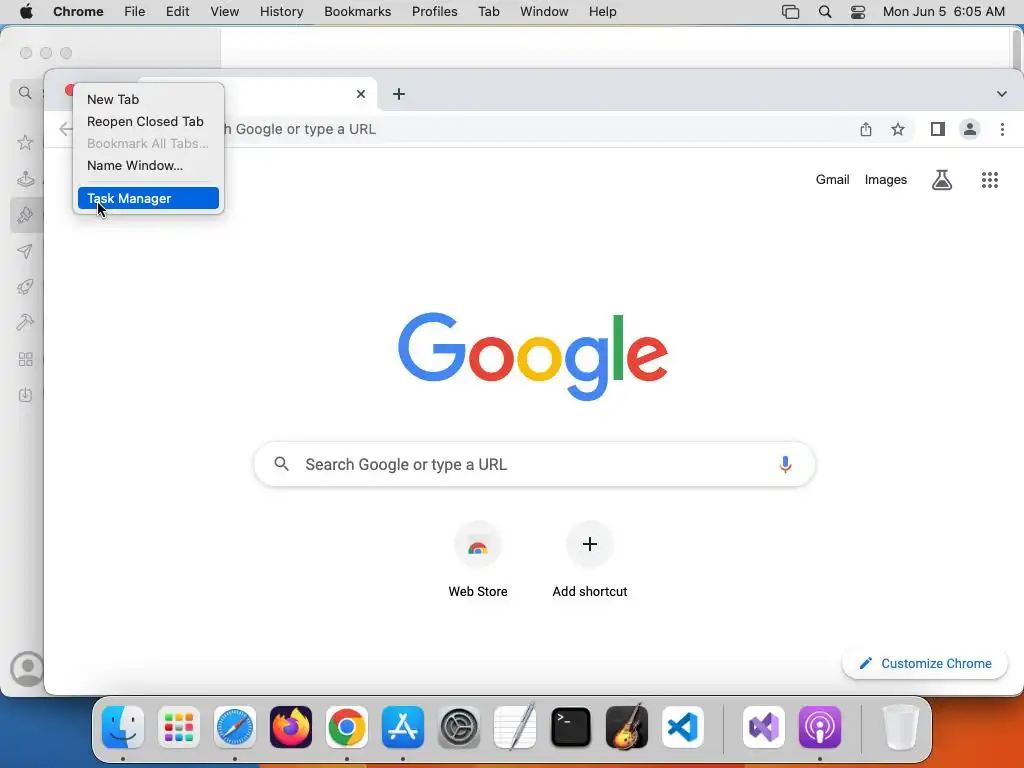
Task: Open Finder from the Dock
Action: coord(123,727)
